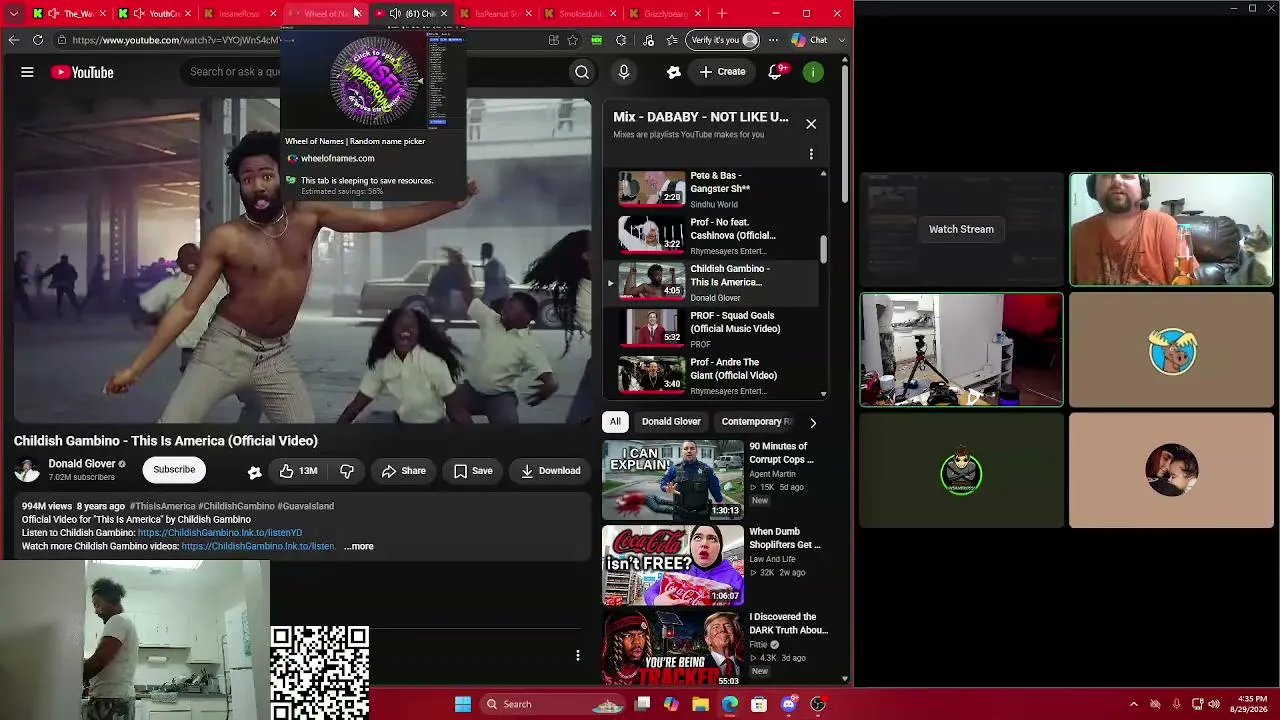Open Donald Glover's channel avatar
This screenshot has width=1280, height=720.
click(x=27, y=470)
